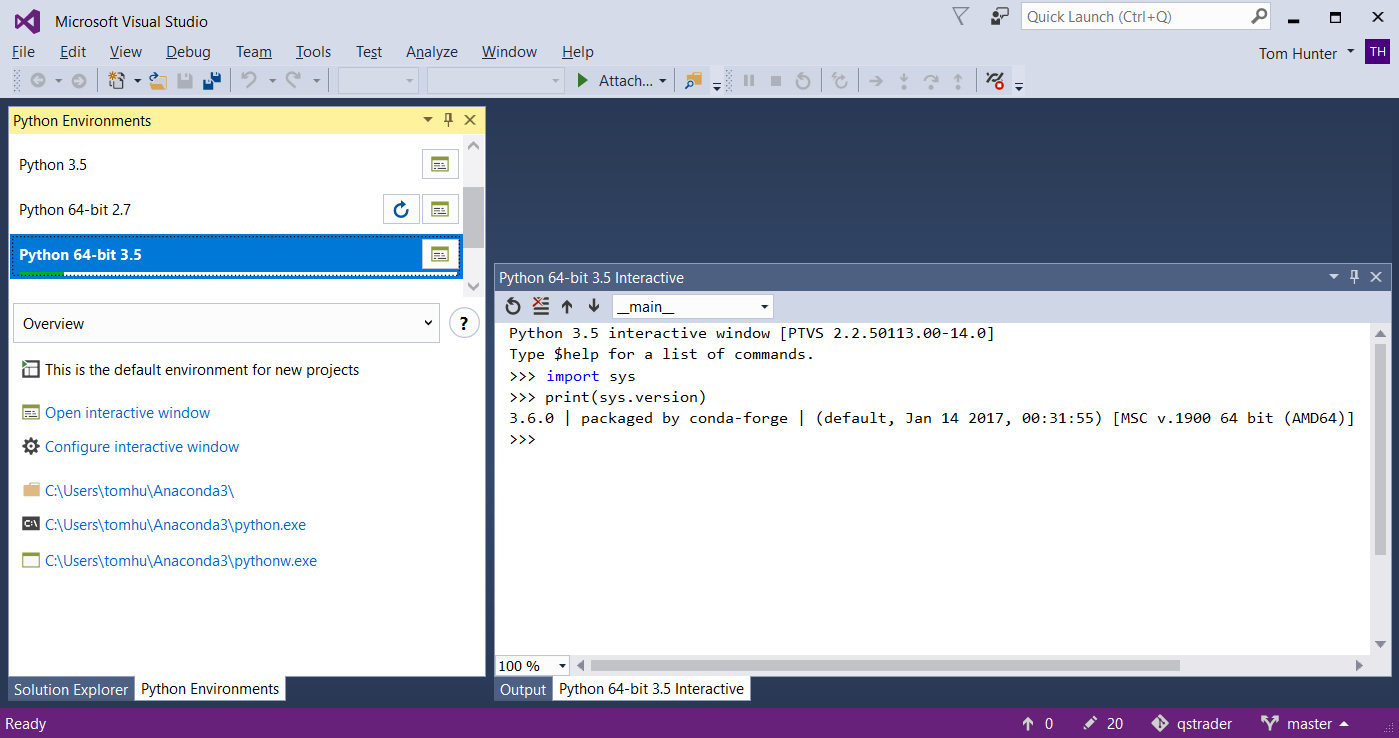Open the Interactive window options dropdown arrow
The height and width of the screenshot is (738, 1399).
1333,277
